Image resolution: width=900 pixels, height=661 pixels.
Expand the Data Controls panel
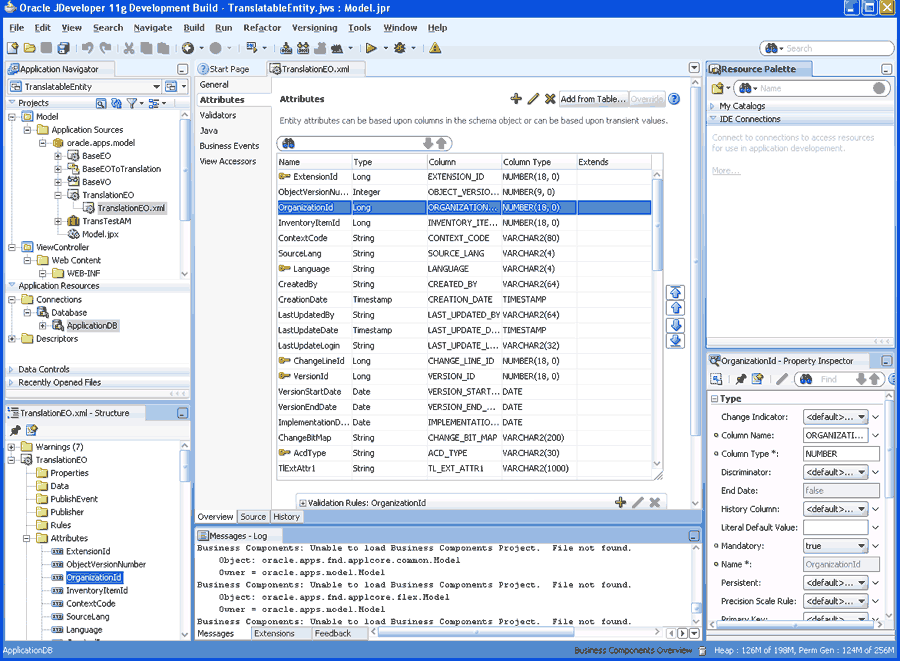coord(11,370)
